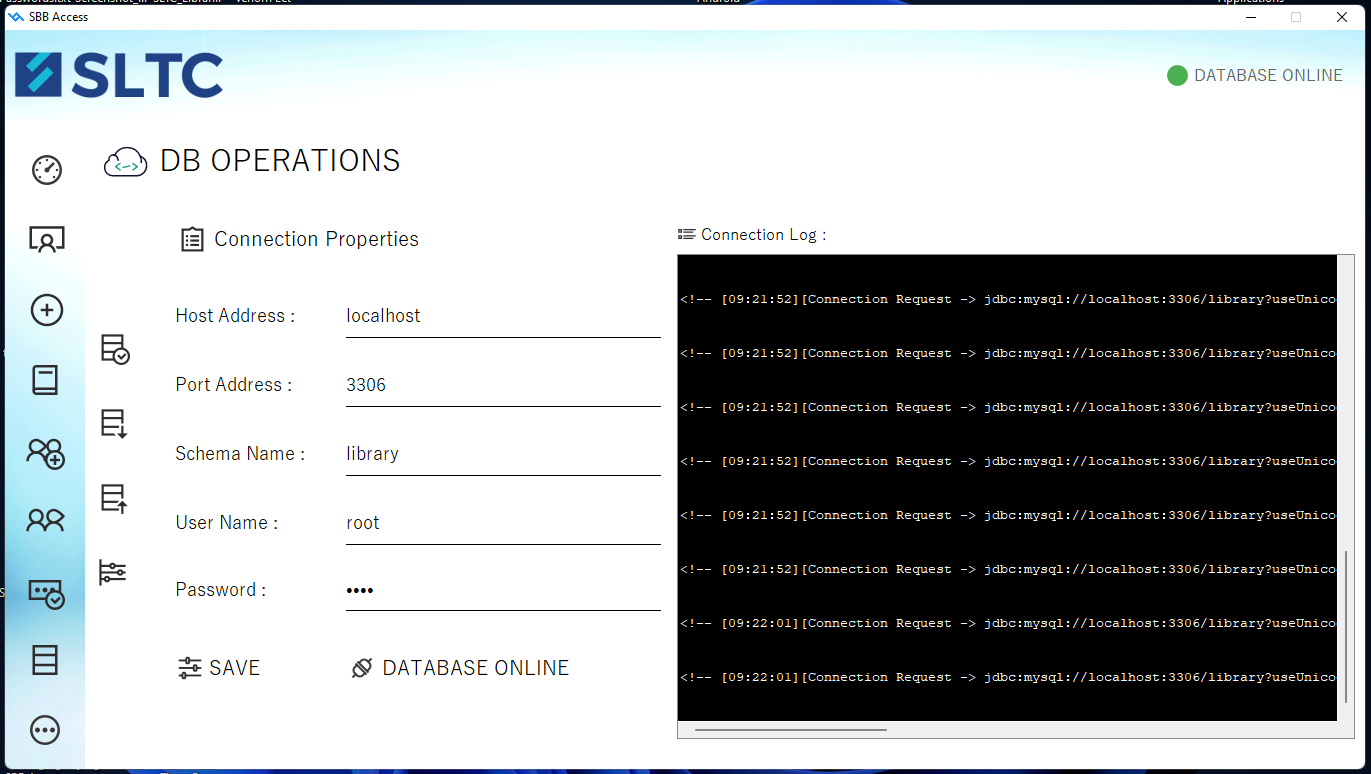
Task: Click the Password label
Action: [221, 590]
